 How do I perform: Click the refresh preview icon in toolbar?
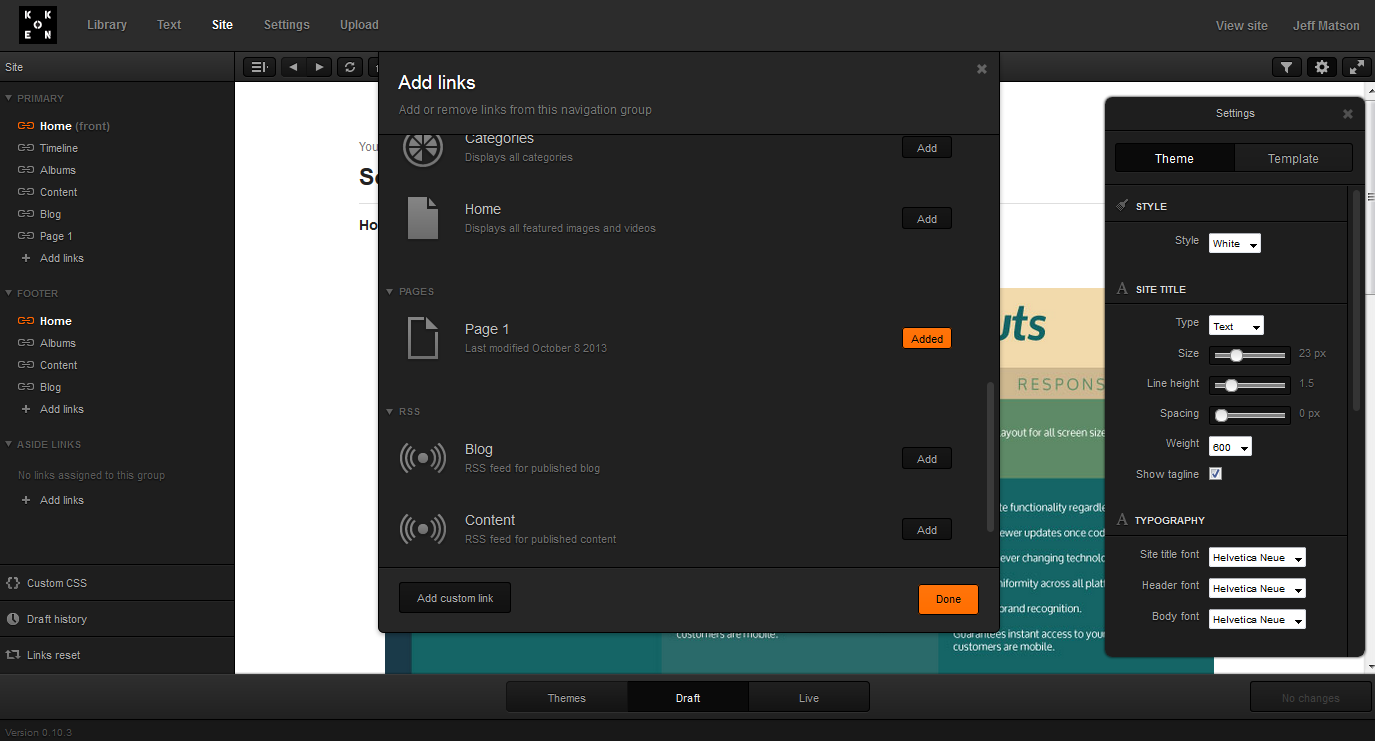point(349,67)
